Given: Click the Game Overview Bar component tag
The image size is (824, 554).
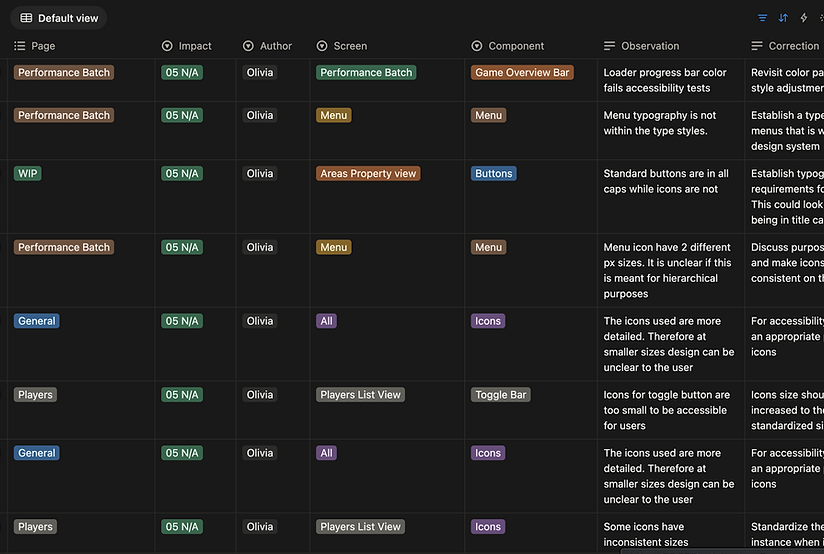Looking at the screenshot, I should 522,73.
